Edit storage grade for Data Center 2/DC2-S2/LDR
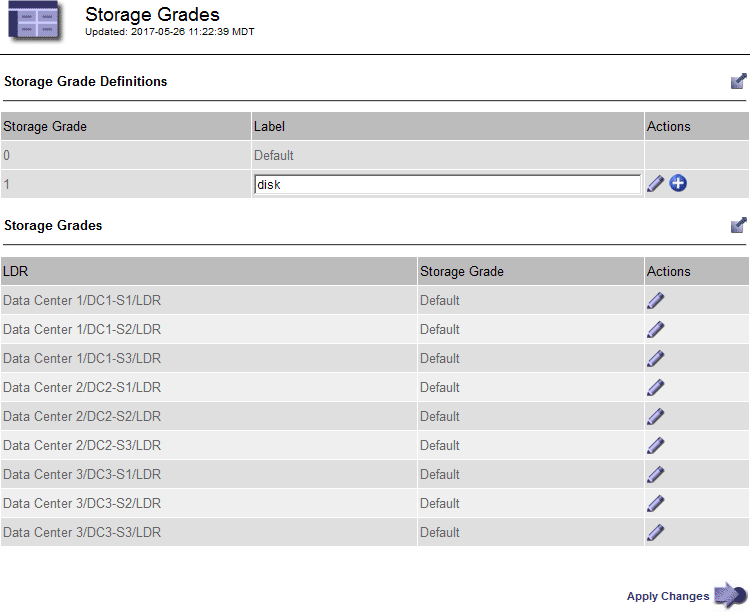This screenshot has height=612, width=750. 655,417
